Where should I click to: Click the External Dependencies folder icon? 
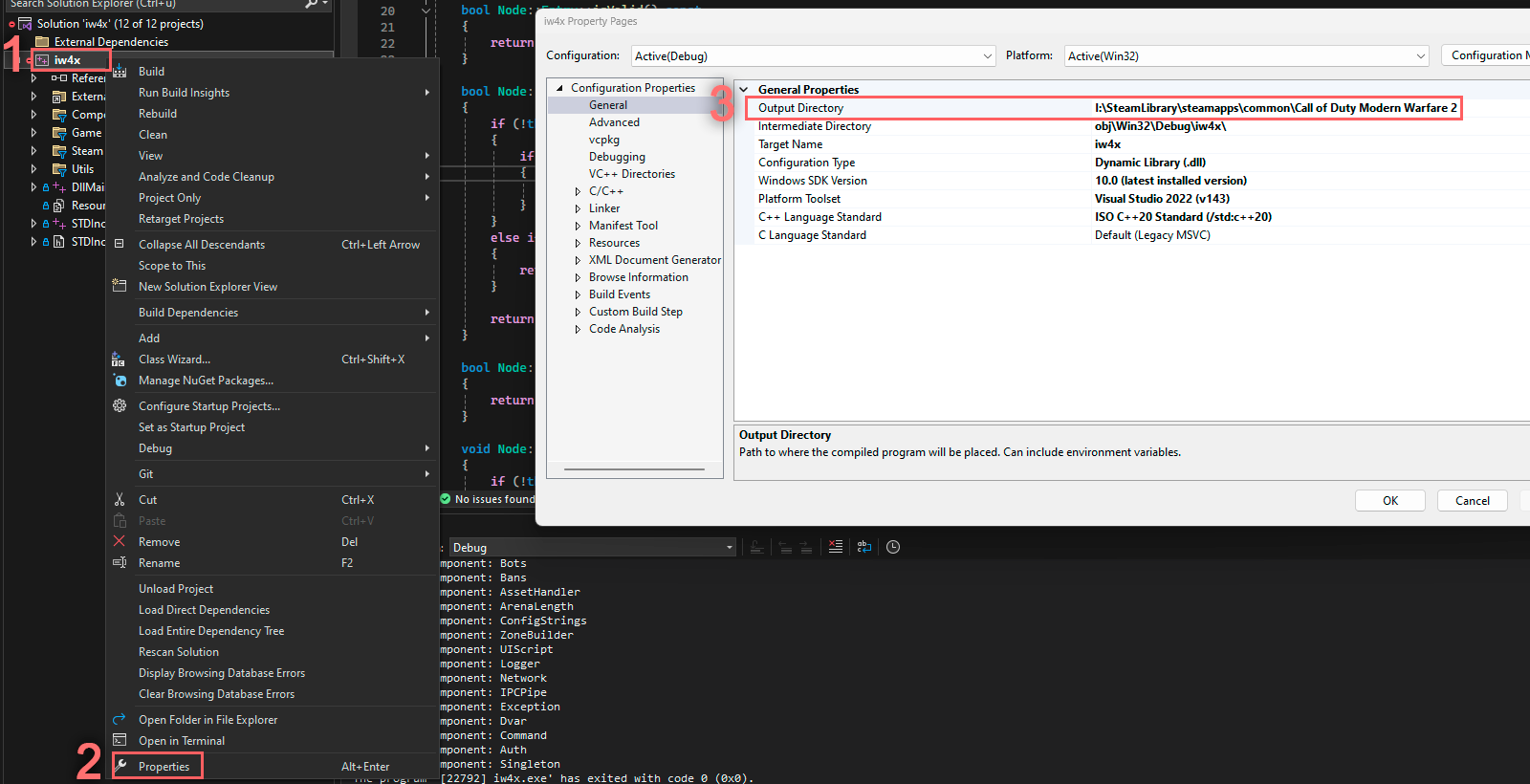point(42,42)
